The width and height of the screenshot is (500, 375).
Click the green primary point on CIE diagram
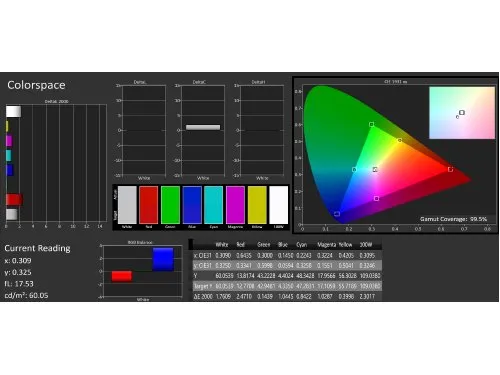click(371, 124)
